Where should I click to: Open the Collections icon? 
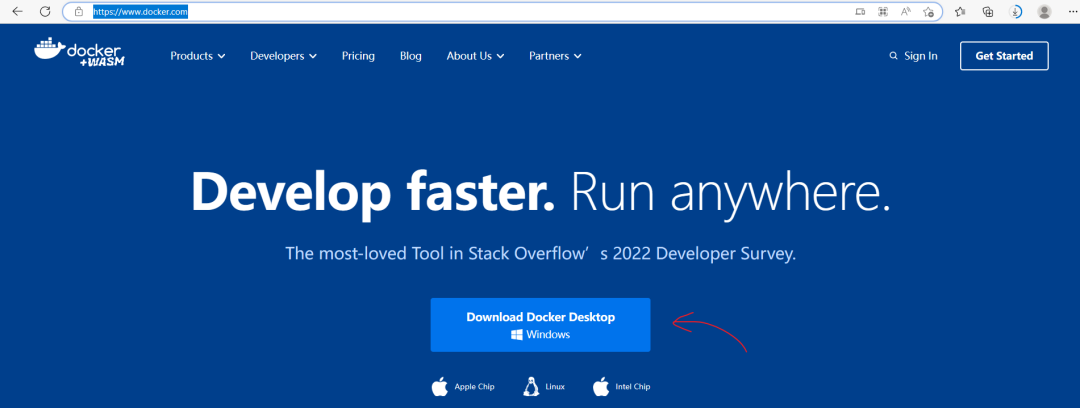(x=988, y=12)
